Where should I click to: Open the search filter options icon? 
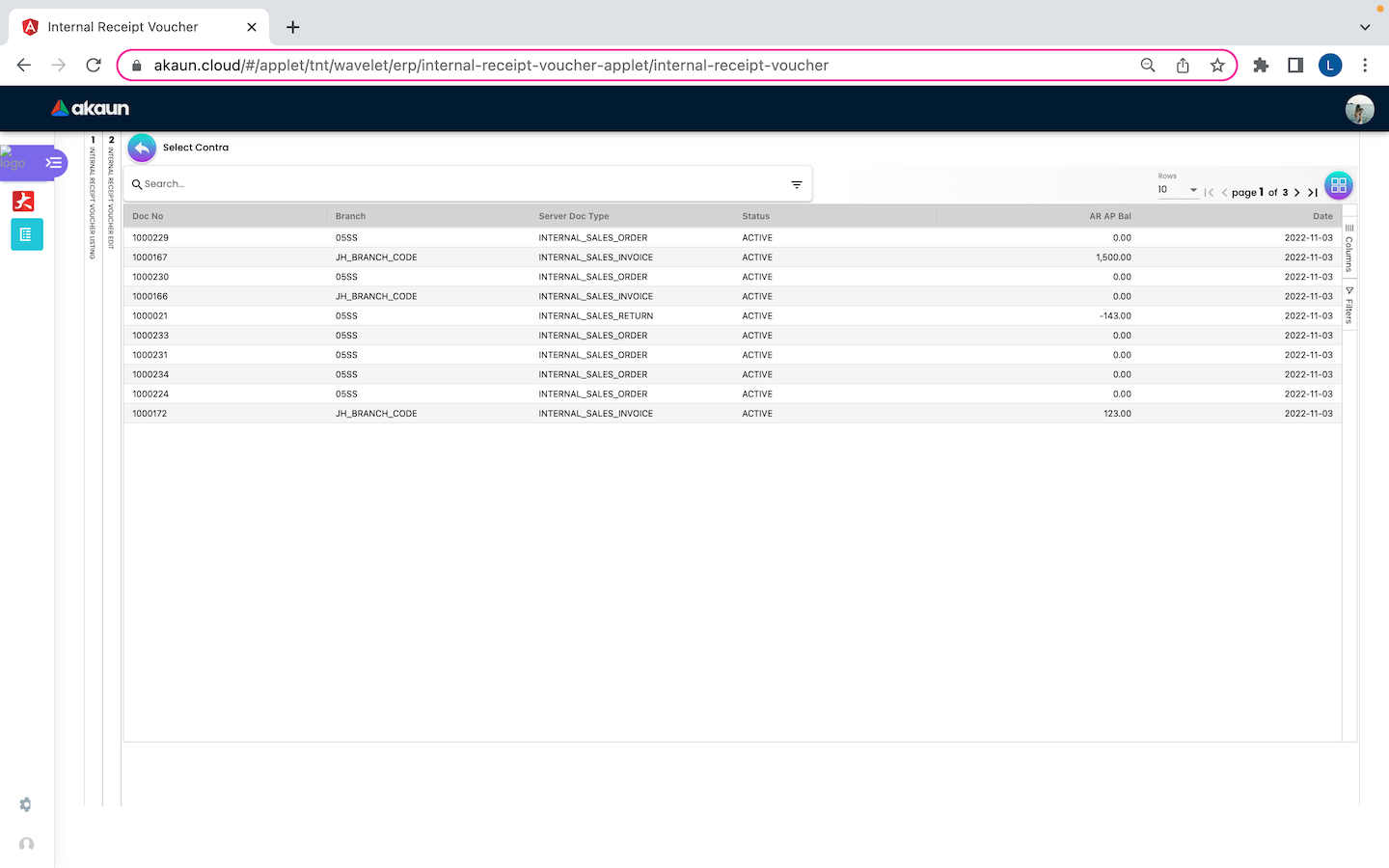[x=797, y=184]
